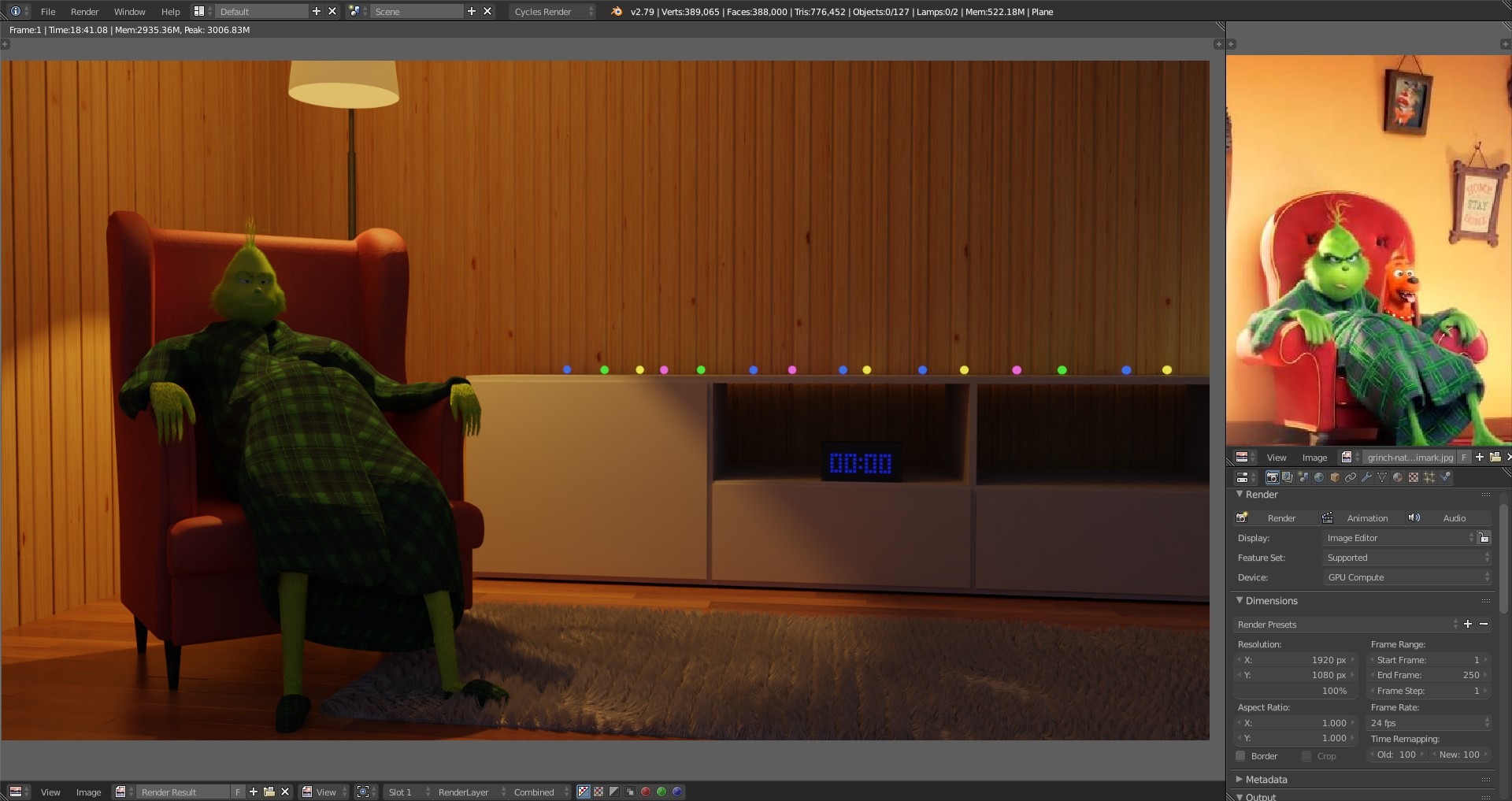1512x801 pixels.
Task: Open the Combined pass dropdown
Action: tap(540, 792)
